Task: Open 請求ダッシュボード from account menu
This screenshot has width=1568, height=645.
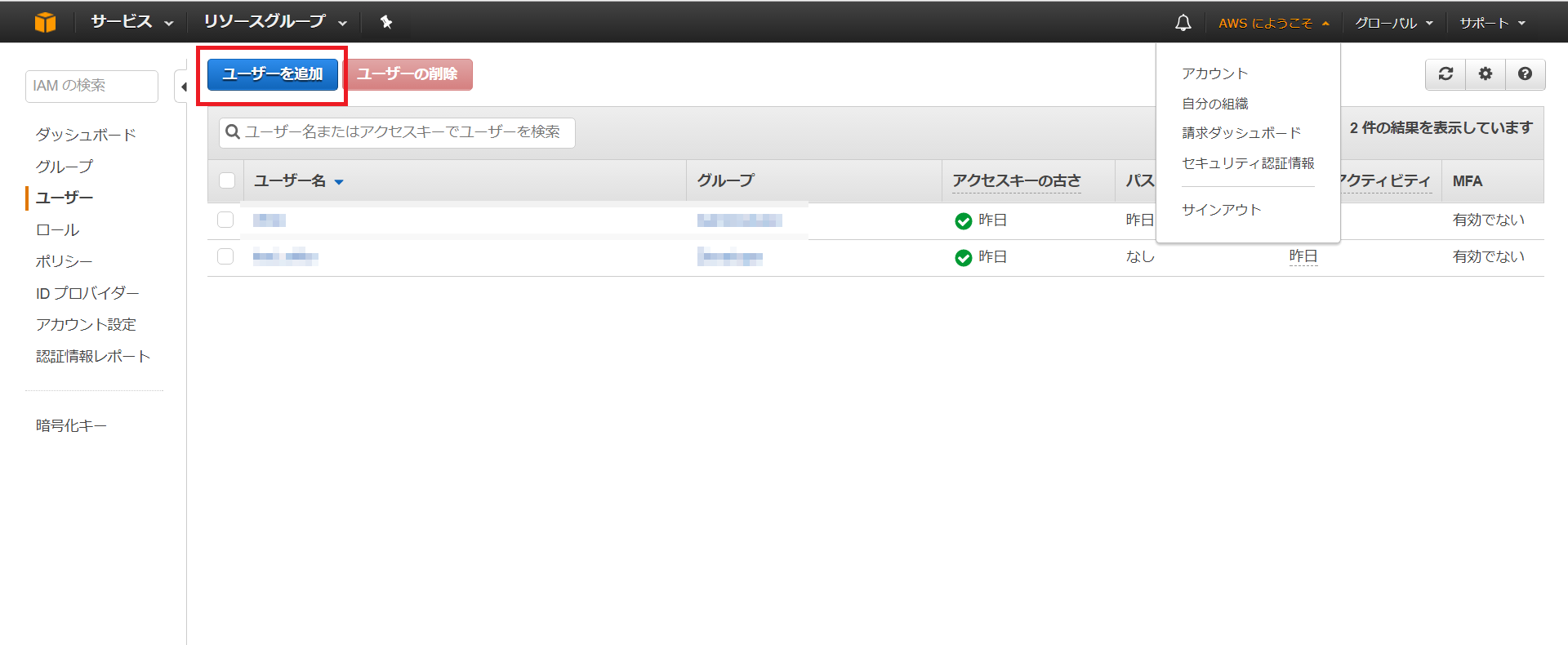Action: (1241, 133)
